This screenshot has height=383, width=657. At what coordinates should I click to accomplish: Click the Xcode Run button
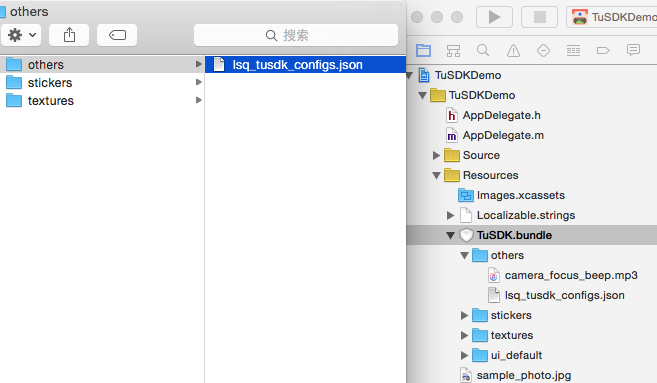tap(494, 17)
